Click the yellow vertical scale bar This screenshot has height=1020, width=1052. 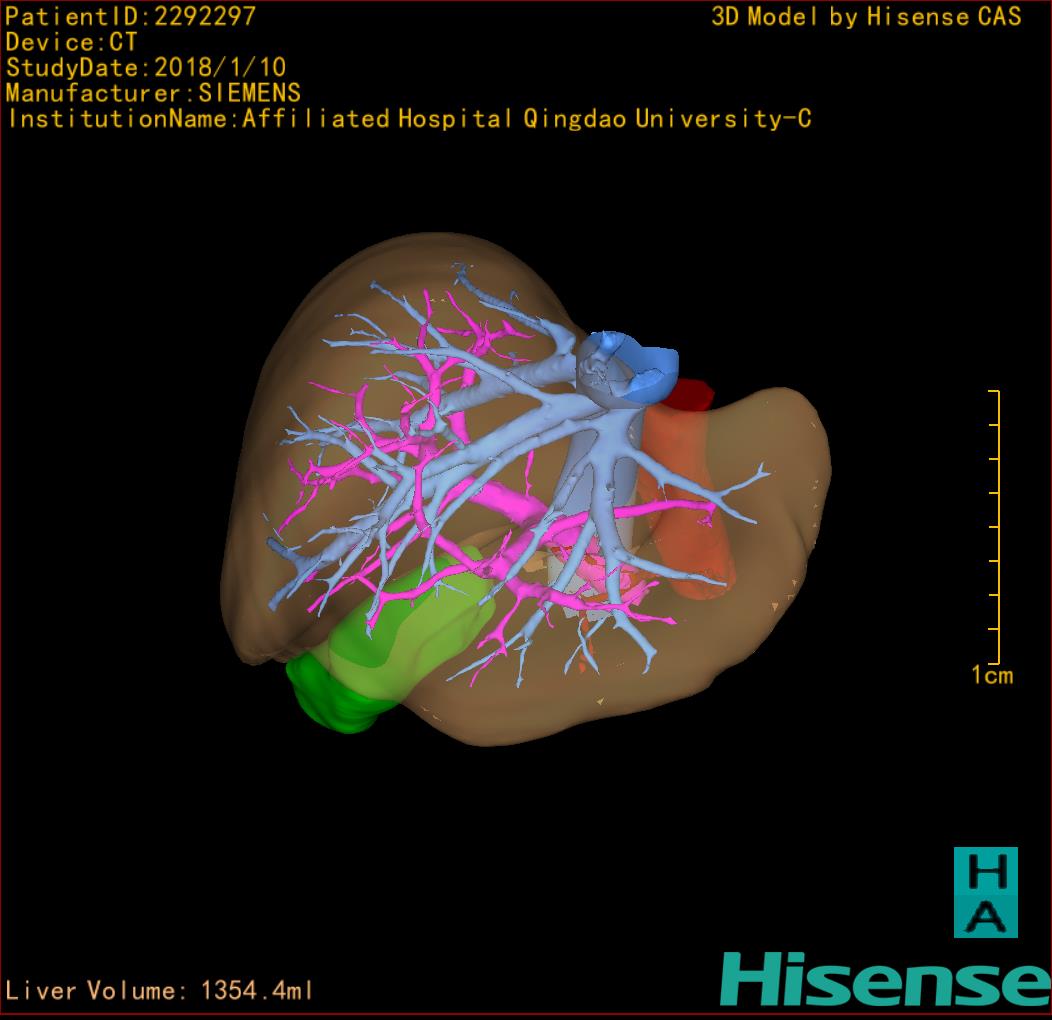[x=997, y=526]
